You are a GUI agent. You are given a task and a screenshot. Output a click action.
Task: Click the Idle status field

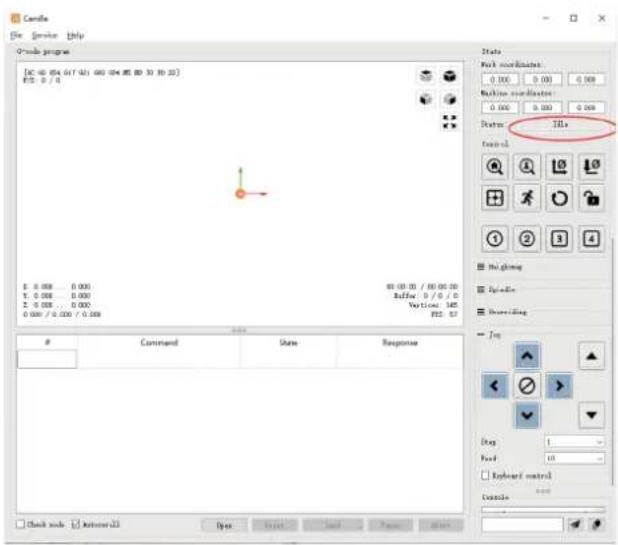pos(560,124)
